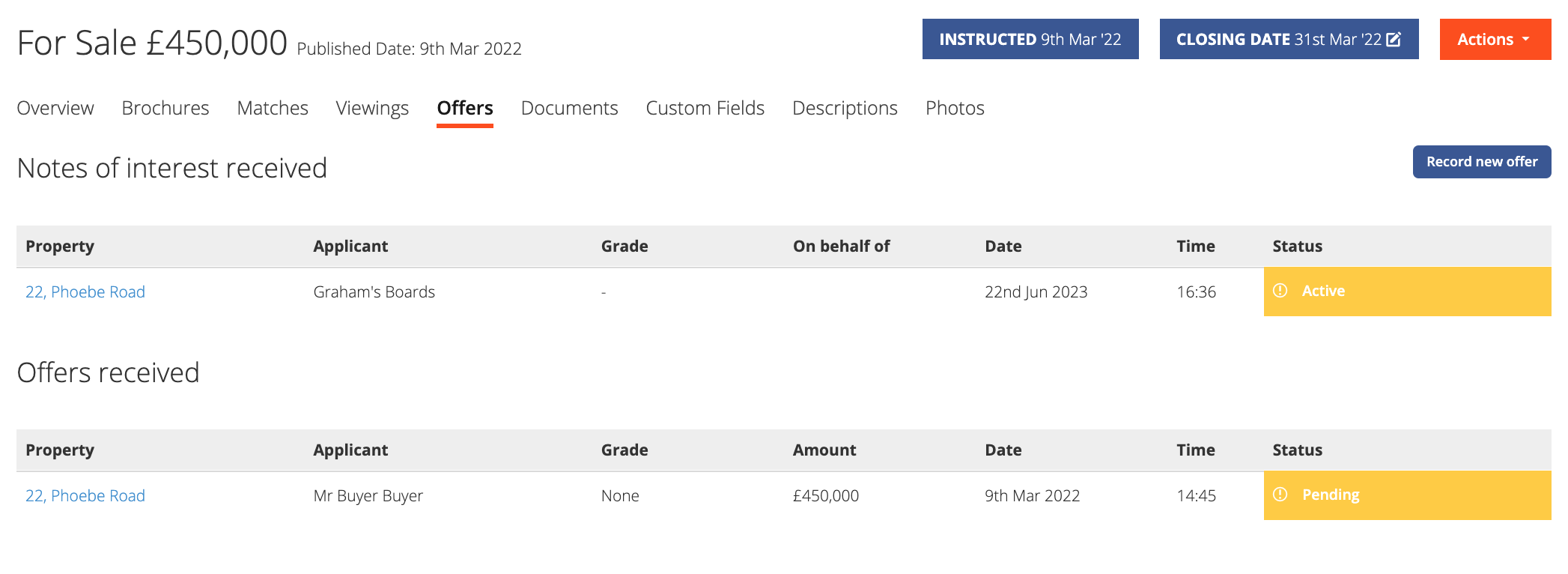Open the Viewings tab

coord(372,108)
